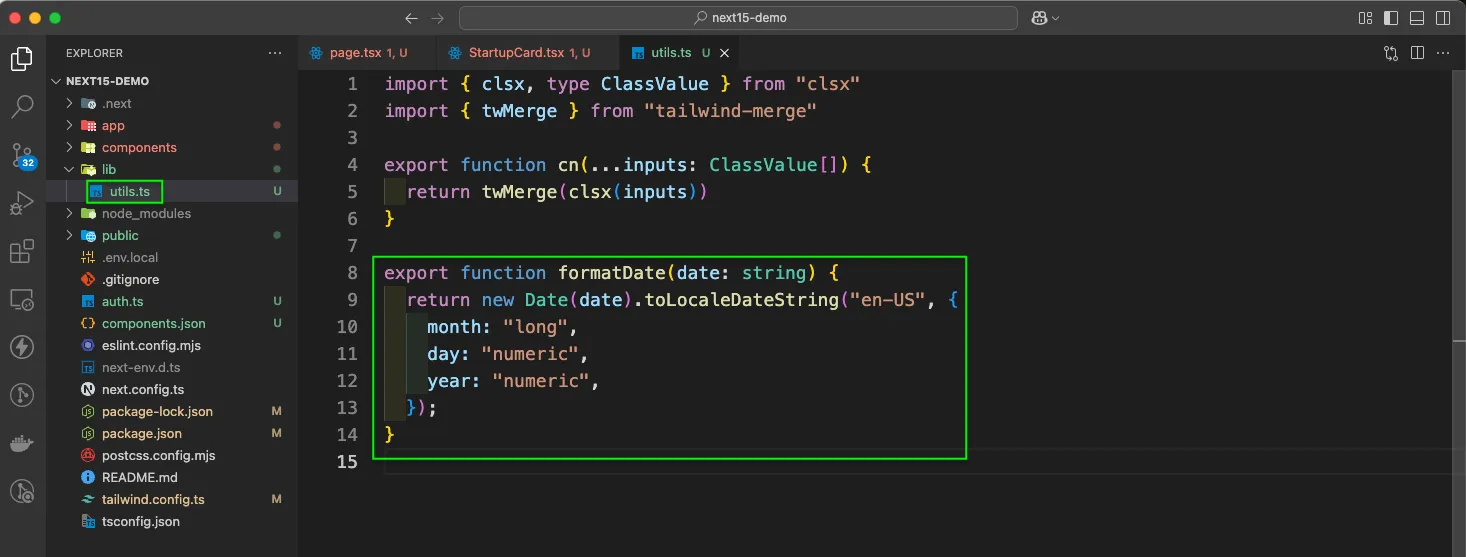
Task: Open the Docker view in activity bar
Action: pyautogui.click(x=22, y=443)
